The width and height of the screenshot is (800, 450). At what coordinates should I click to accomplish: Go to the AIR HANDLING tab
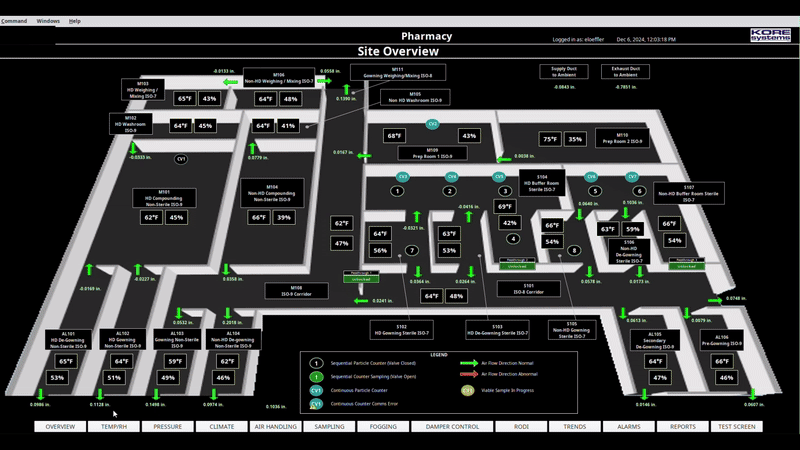pos(275,426)
